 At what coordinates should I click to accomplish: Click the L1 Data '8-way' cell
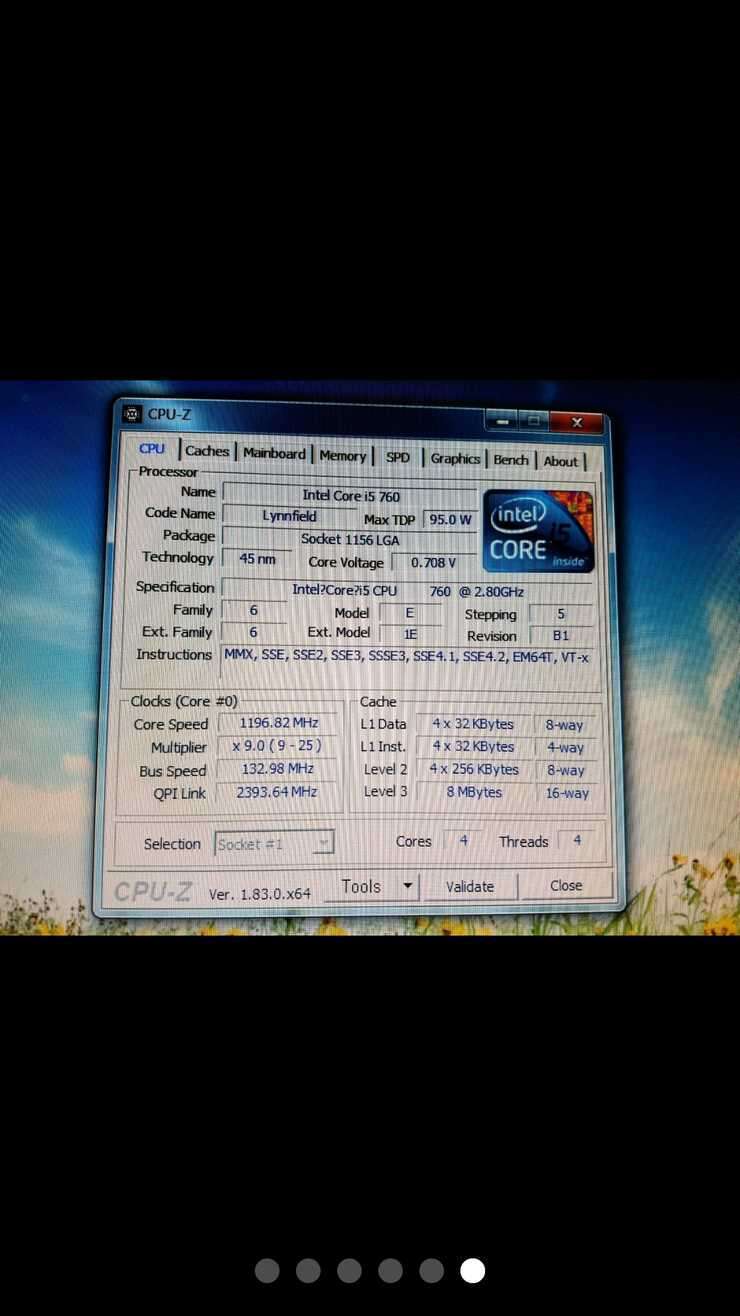pyautogui.click(x=565, y=725)
